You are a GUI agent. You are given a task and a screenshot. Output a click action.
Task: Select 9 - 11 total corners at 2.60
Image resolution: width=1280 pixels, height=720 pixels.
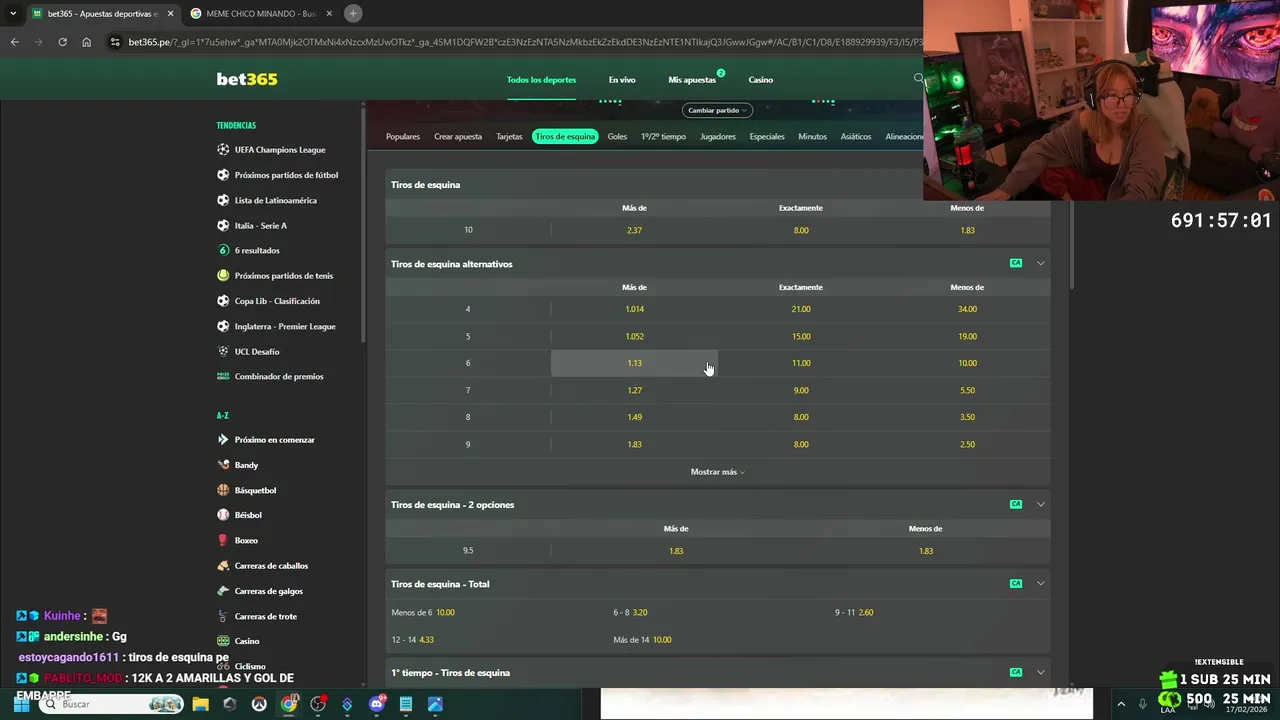click(x=854, y=612)
